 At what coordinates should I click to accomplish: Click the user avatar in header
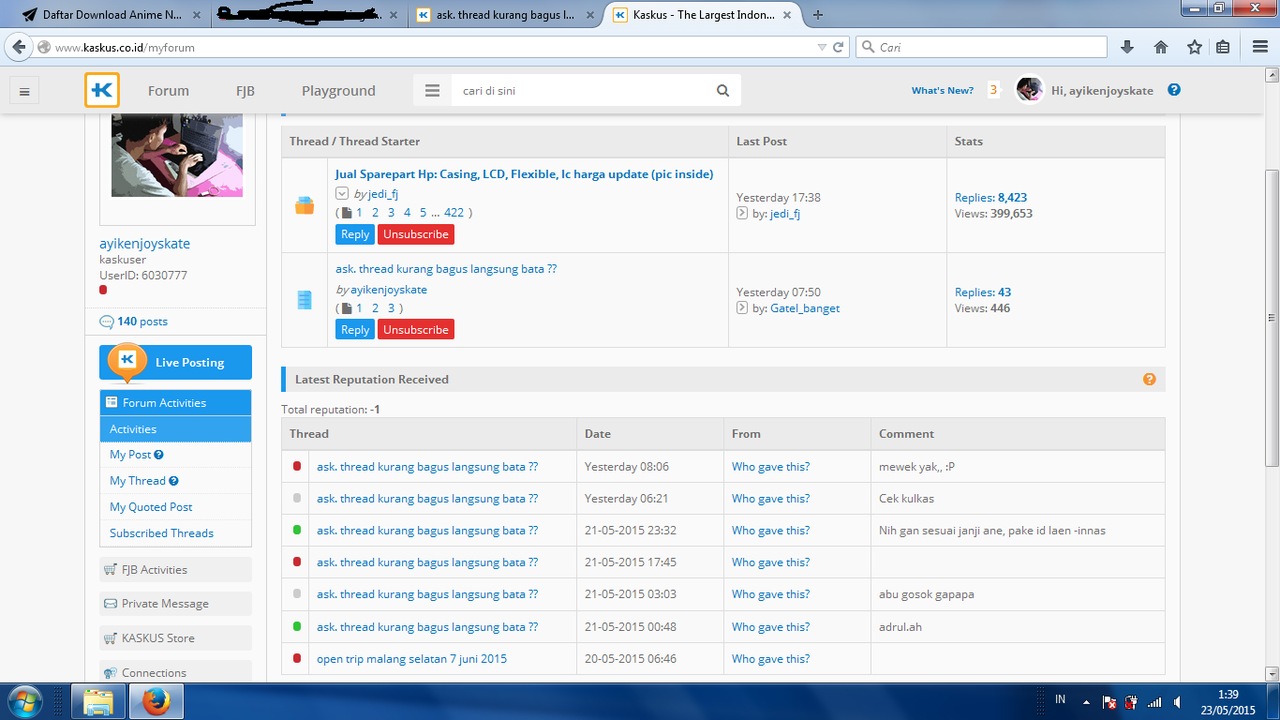tap(1030, 89)
